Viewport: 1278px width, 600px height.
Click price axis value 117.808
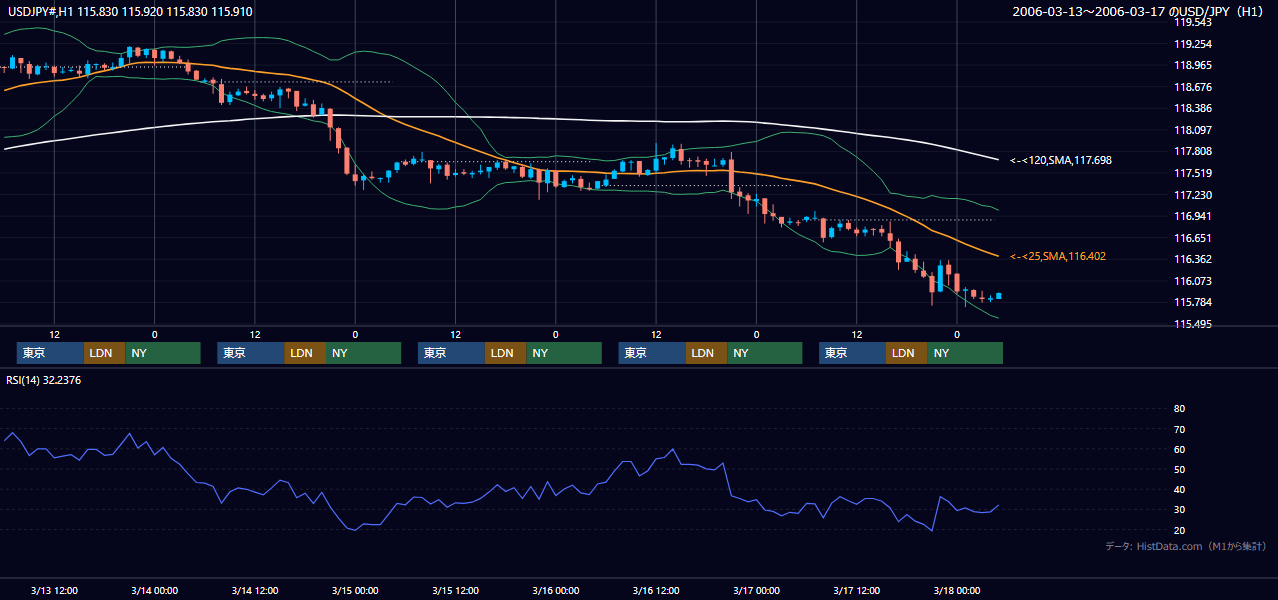(1192, 152)
